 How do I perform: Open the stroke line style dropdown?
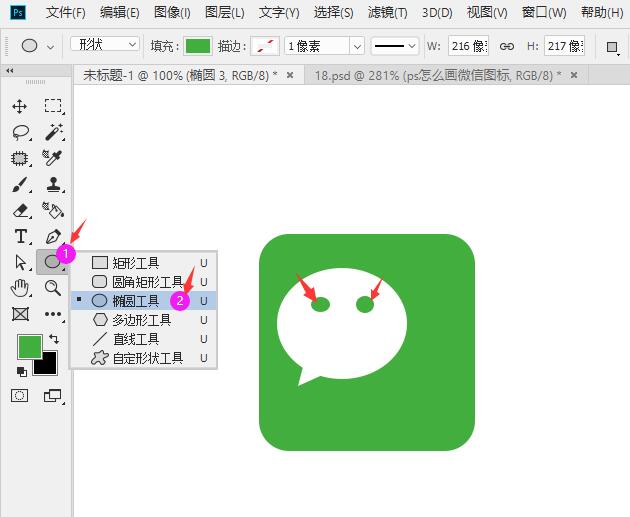pyautogui.click(x=395, y=46)
